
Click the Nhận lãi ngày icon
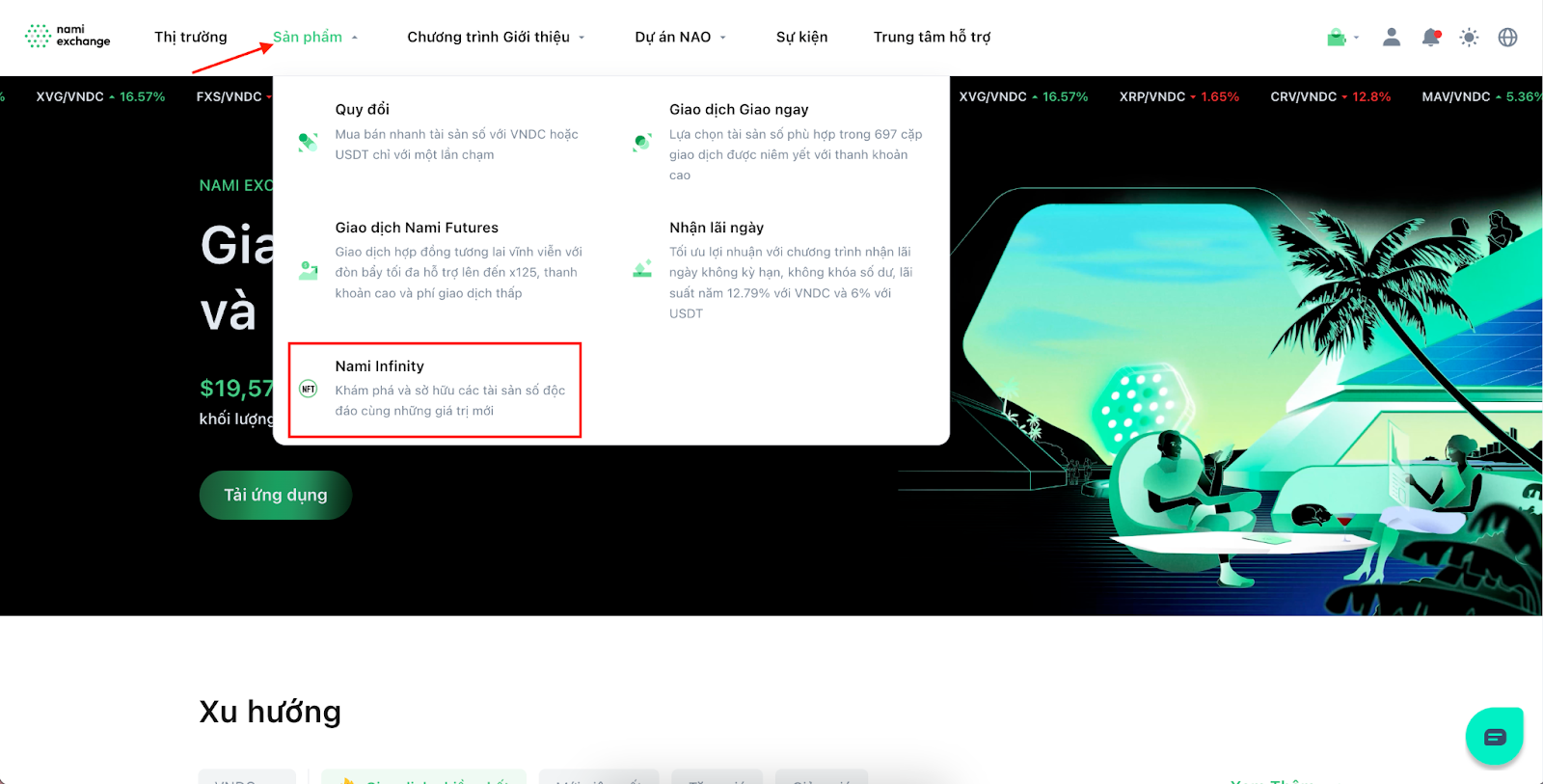tap(642, 270)
